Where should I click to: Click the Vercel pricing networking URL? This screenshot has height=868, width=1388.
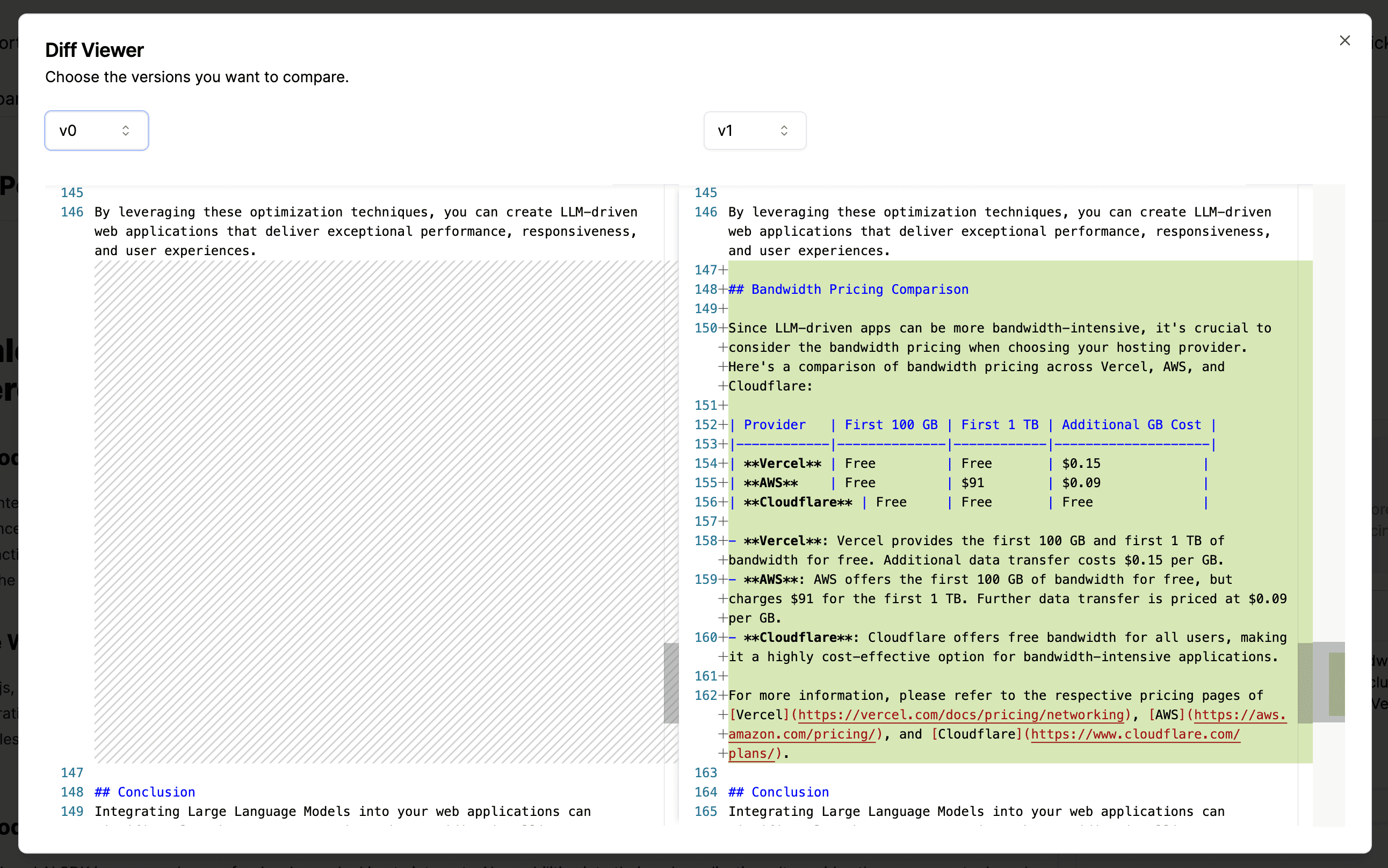click(x=961, y=715)
